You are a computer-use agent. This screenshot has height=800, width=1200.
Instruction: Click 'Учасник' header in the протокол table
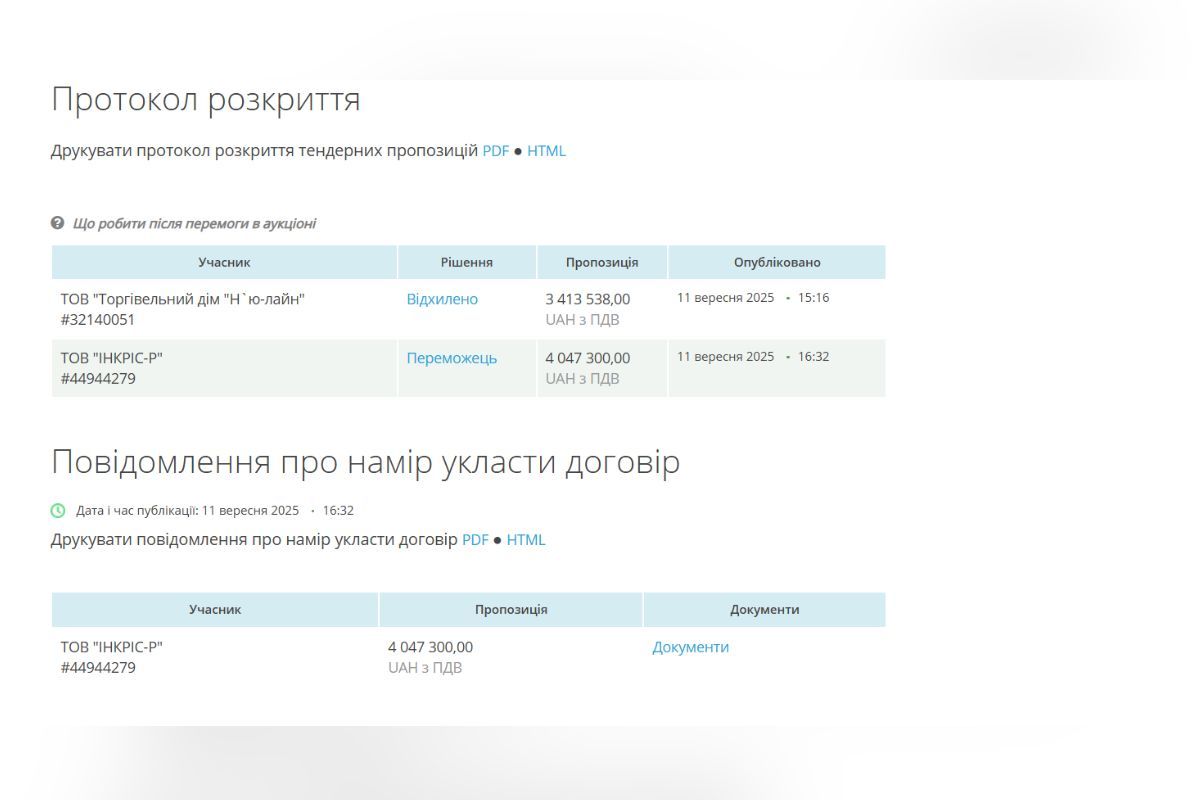(224, 262)
